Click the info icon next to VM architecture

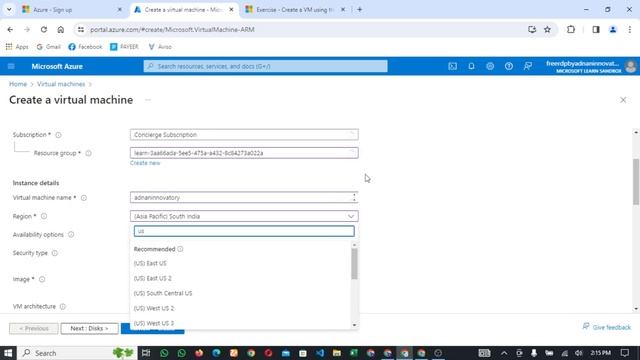pyautogui.click(x=62, y=307)
